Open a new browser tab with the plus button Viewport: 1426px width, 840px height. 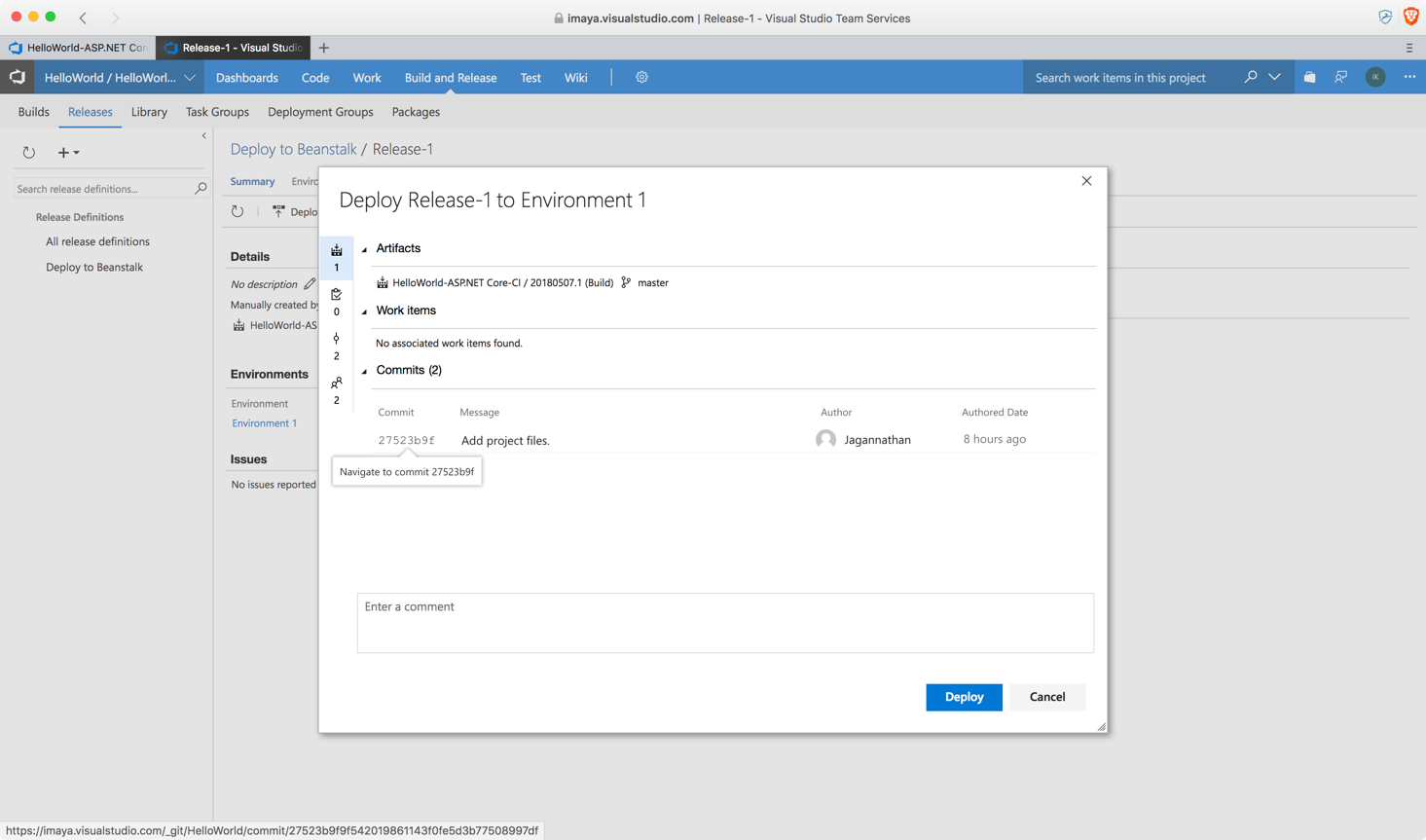[x=324, y=48]
